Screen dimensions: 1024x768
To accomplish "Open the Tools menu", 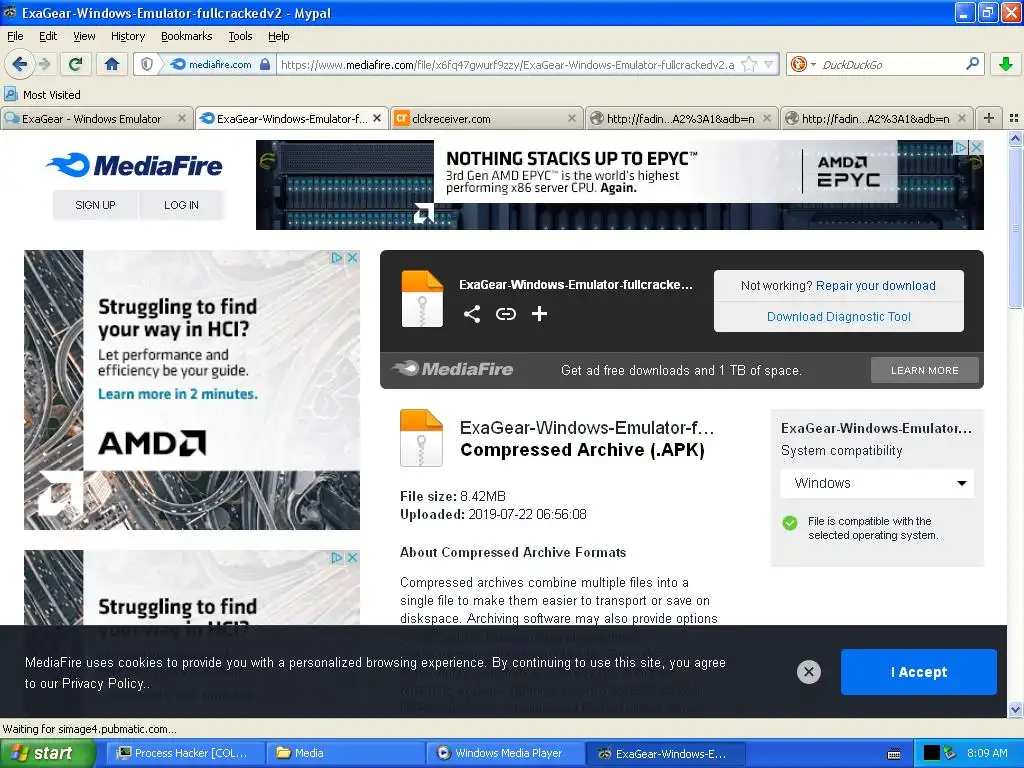I will (x=240, y=37).
